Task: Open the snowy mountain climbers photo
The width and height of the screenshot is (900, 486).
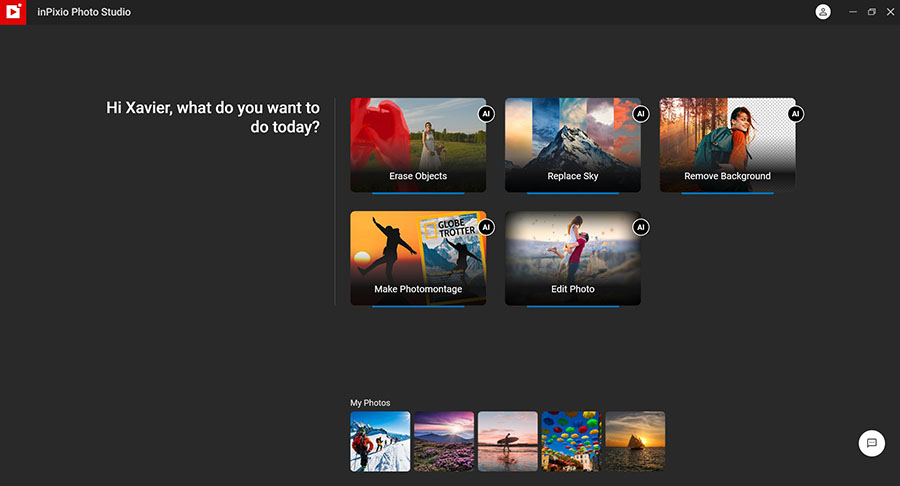Action: tap(380, 441)
